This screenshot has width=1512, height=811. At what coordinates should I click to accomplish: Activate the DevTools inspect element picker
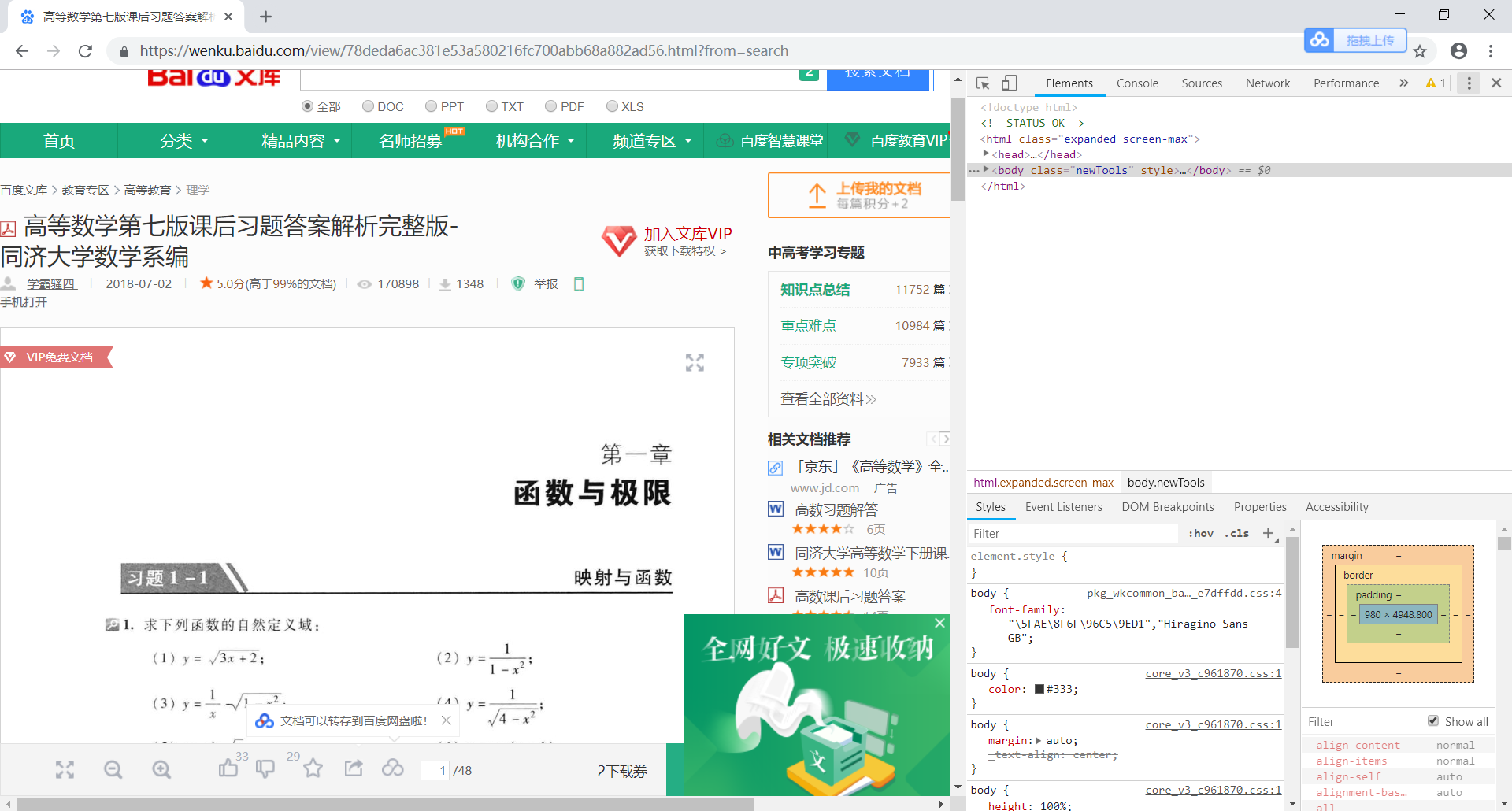(x=983, y=83)
